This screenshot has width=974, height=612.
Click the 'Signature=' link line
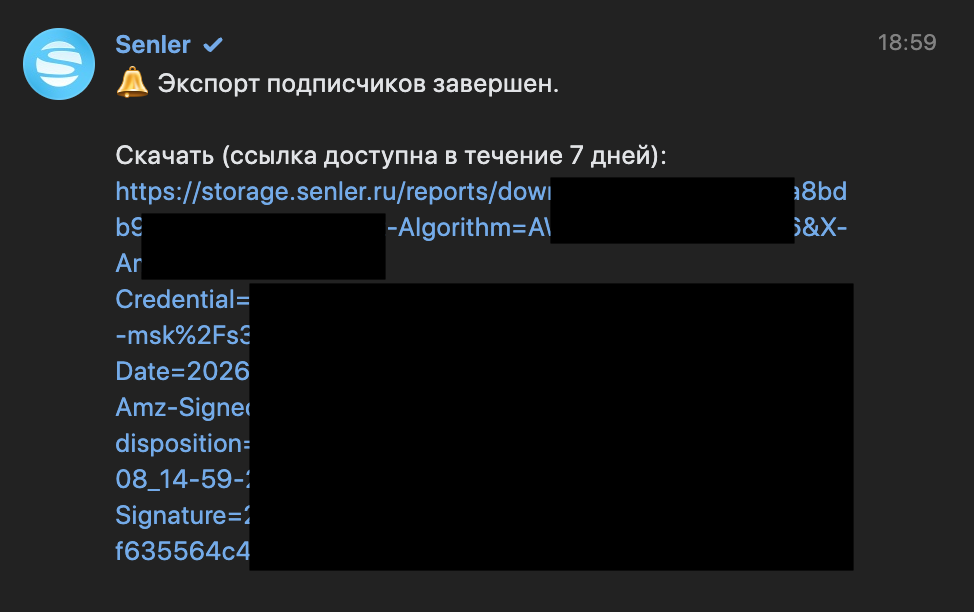tap(183, 515)
